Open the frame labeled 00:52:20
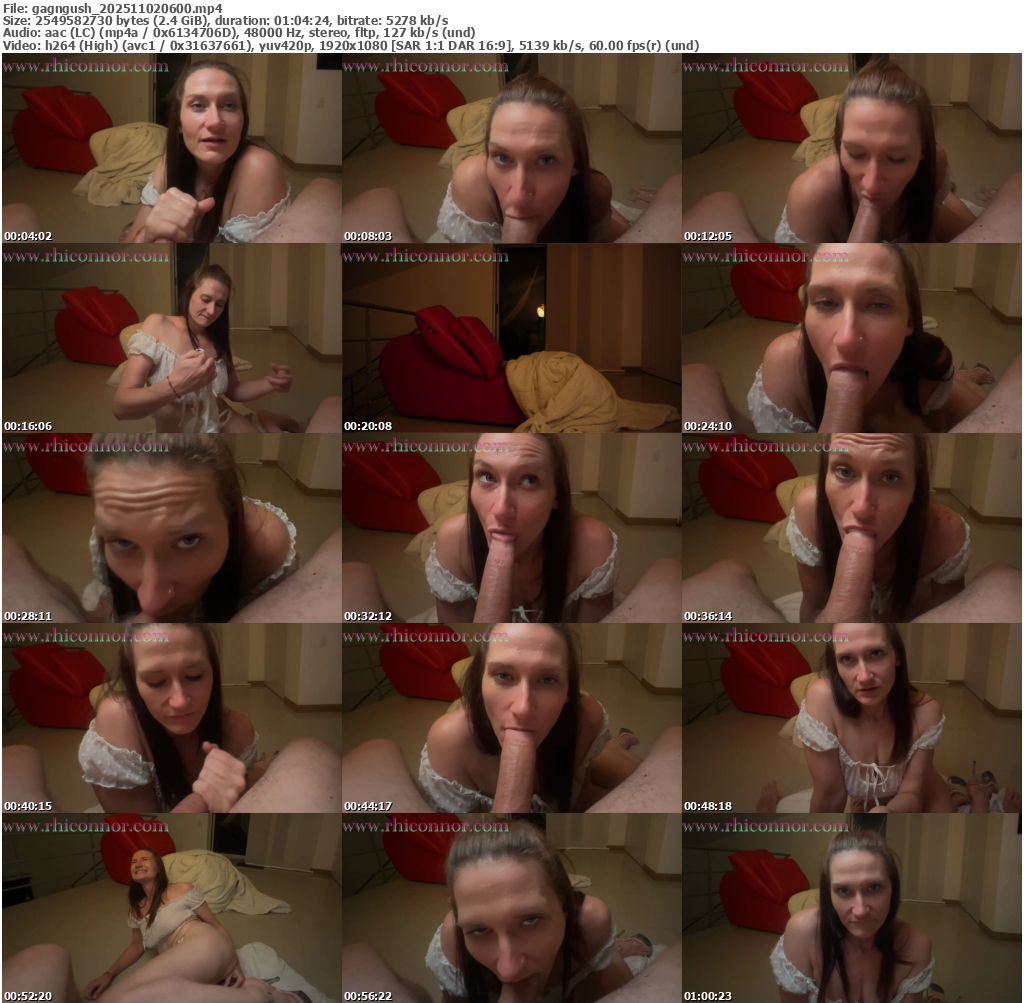The image size is (1024, 1003). pyautogui.click(x=171, y=908)
